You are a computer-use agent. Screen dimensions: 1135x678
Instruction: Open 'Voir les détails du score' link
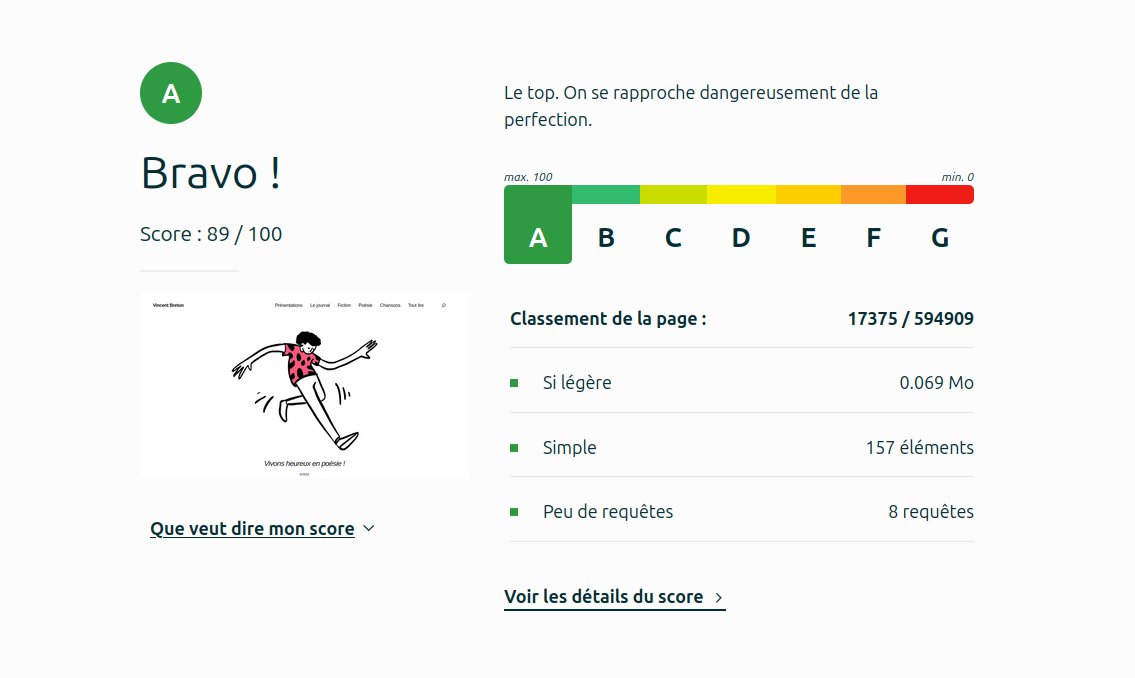coord(604,597)
